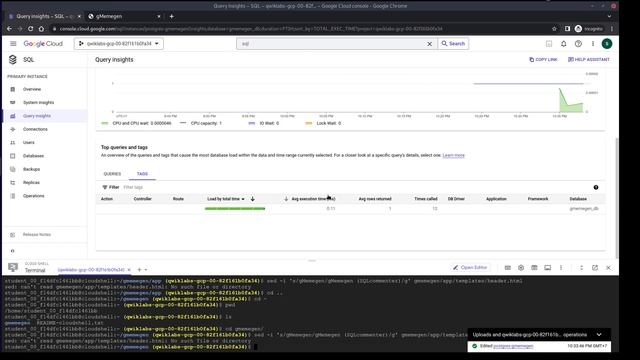The image size is (640, 360).
Task: Open the notifications bell
Action: (x=564, y=44)
